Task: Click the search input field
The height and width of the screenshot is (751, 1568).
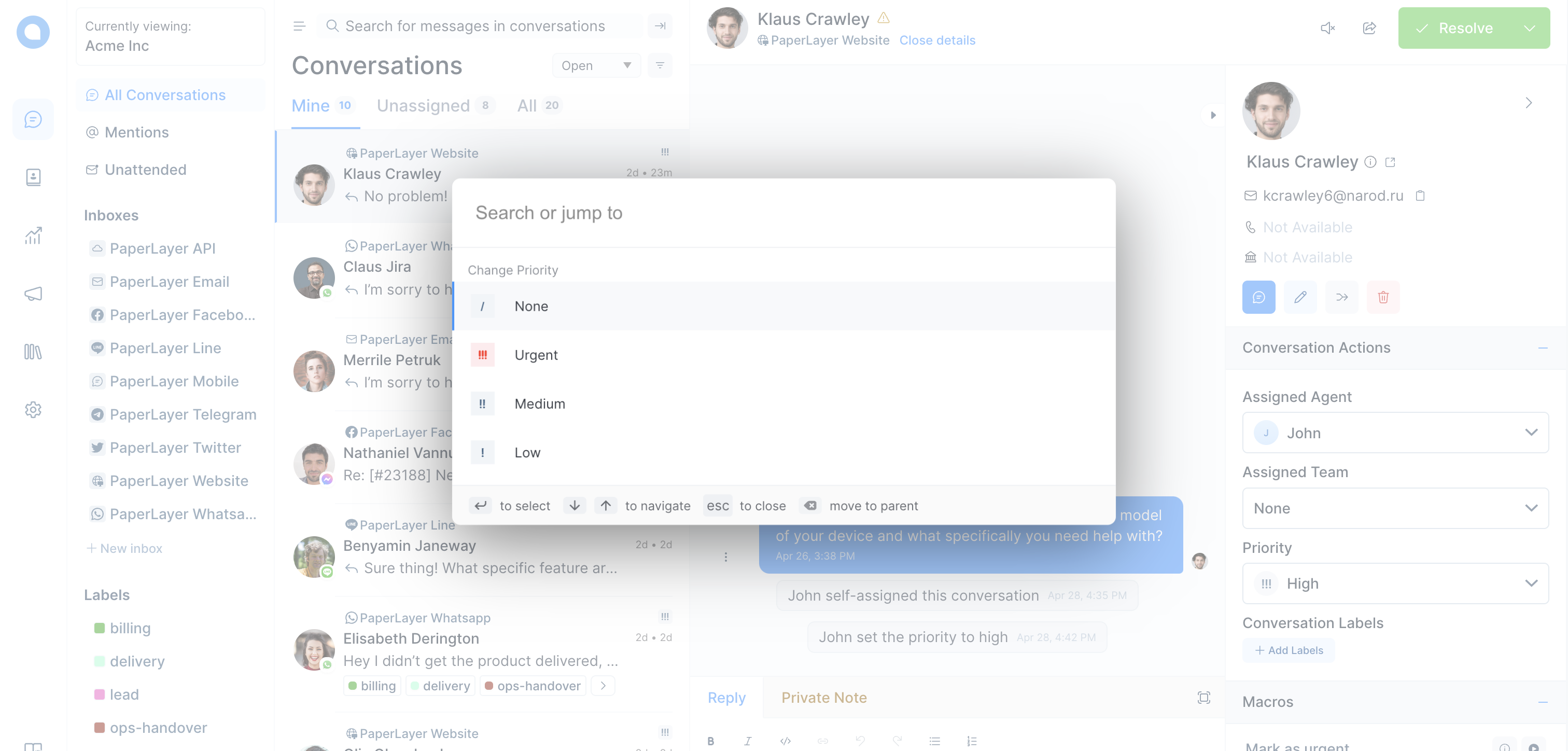Action: [x=783, y=212]
